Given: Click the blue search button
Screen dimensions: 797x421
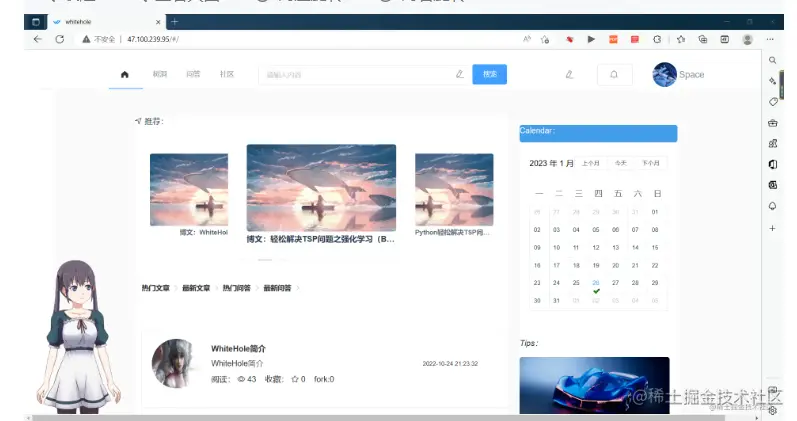Looking at the screenshot, I should (489, 74).
